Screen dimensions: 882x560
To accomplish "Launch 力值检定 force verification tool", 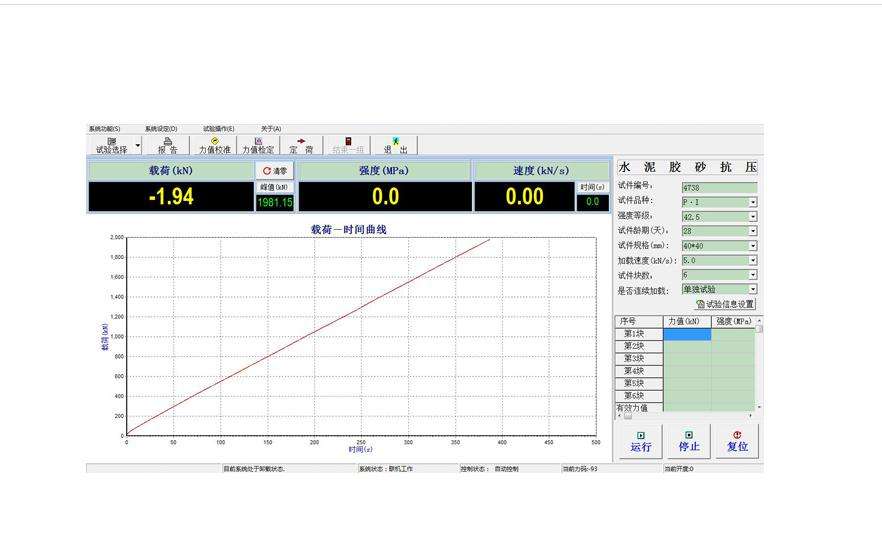I will pyautogui.click(x=258, y=146).
